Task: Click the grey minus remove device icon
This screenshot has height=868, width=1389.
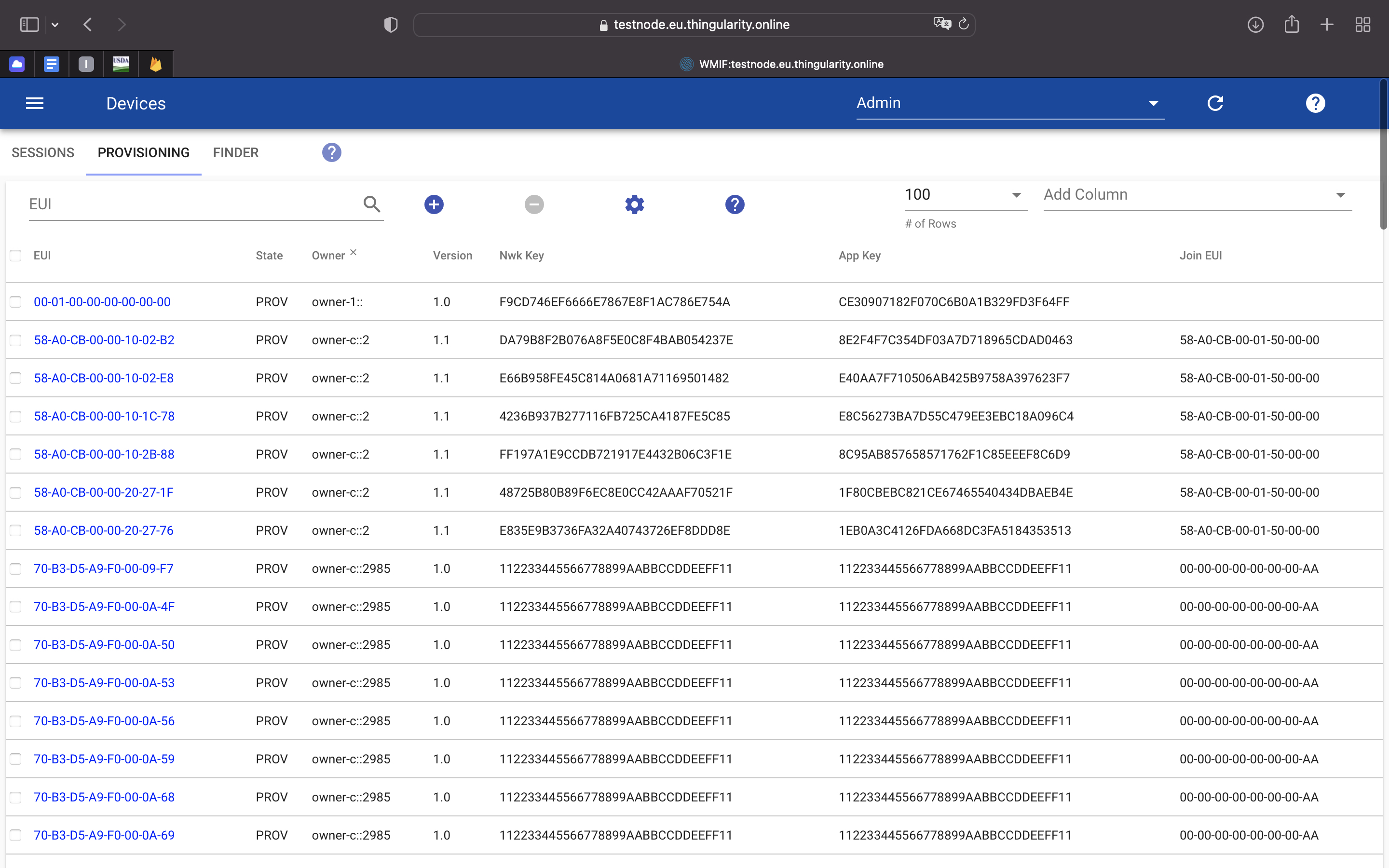Action: pyautogui.click(x=534, y=204)
